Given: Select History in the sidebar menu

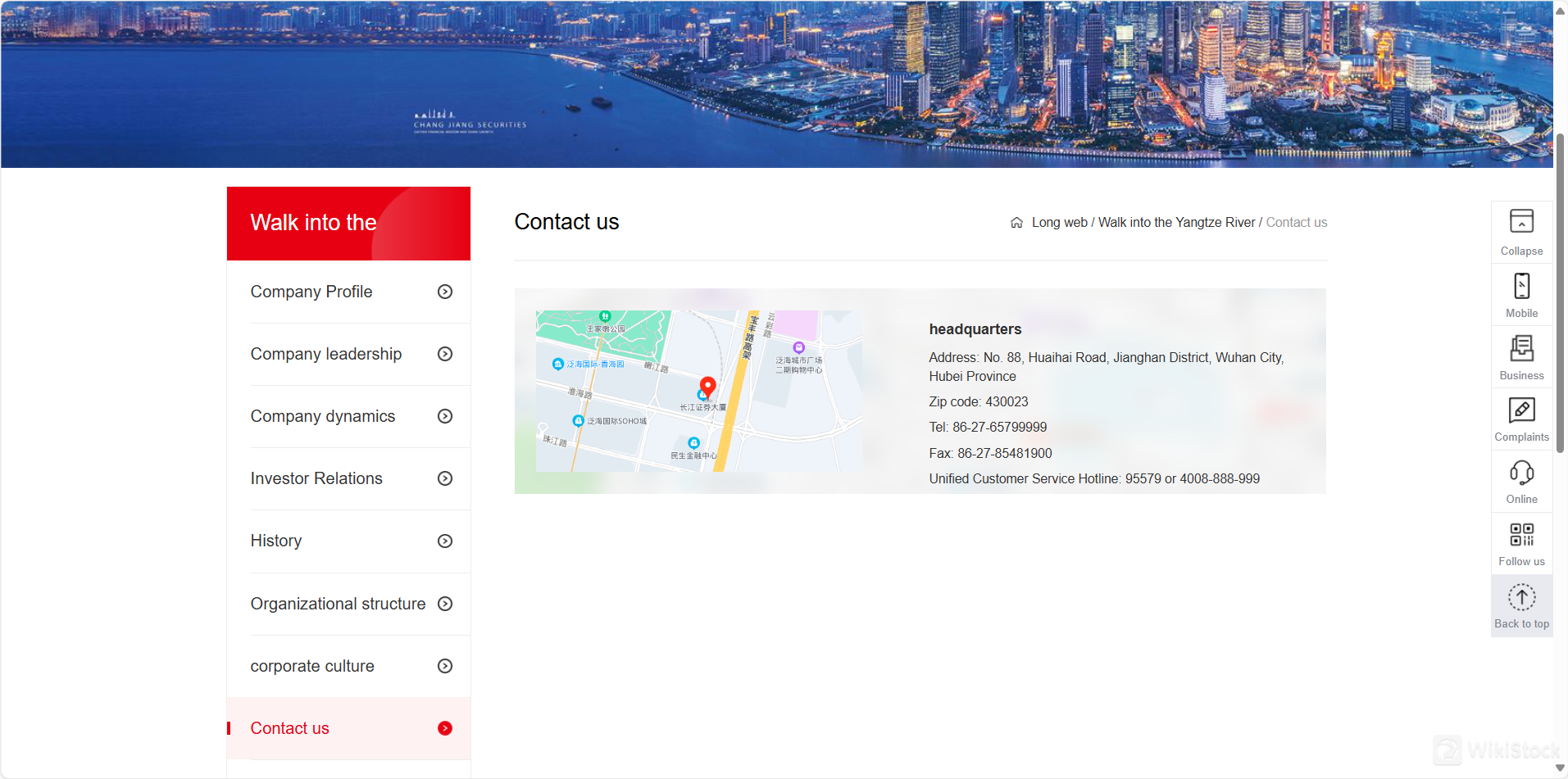Looking at the screenshot, I should tap(276, 541).
